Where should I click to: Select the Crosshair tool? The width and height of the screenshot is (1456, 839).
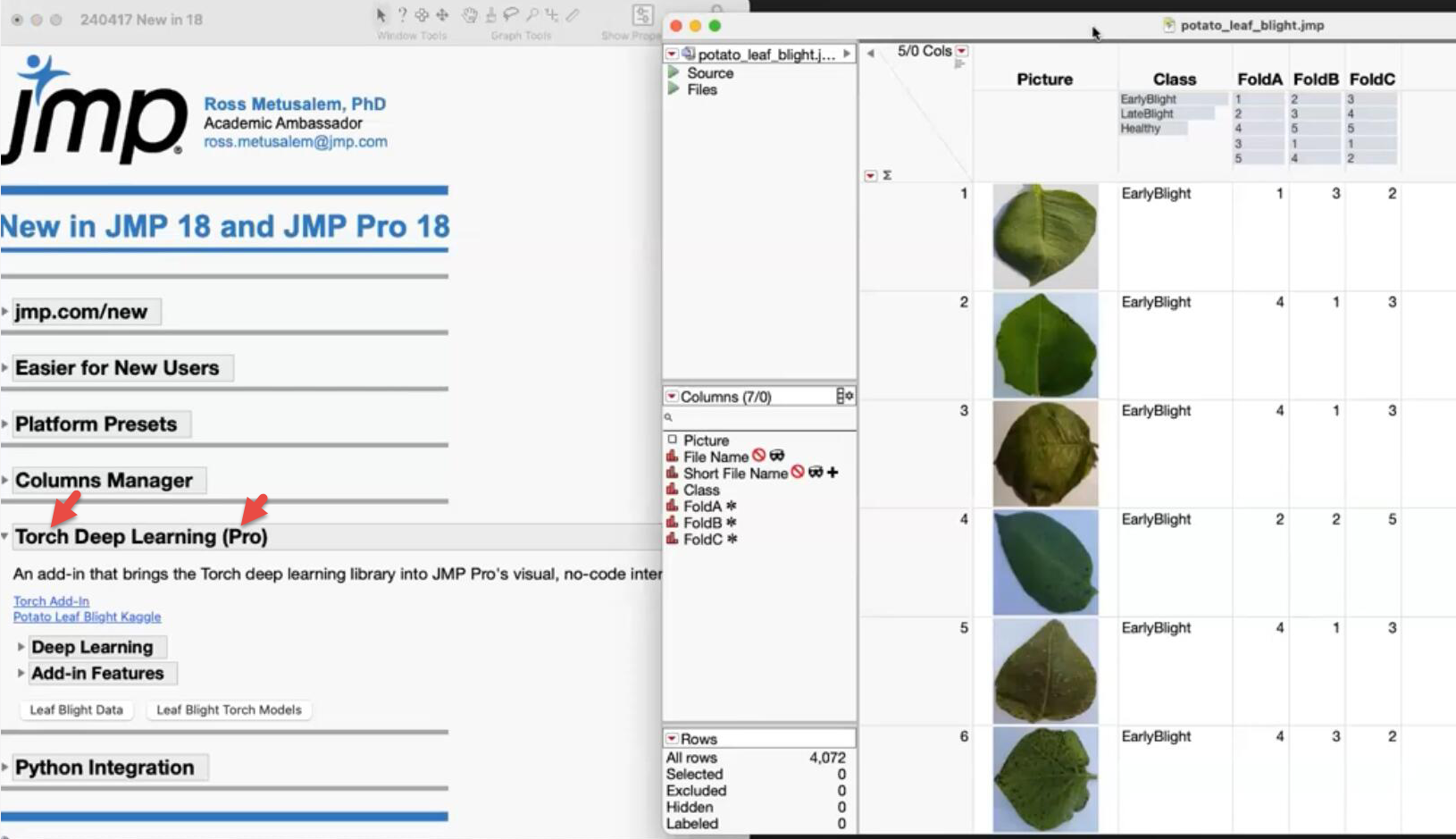click(551, 14)
